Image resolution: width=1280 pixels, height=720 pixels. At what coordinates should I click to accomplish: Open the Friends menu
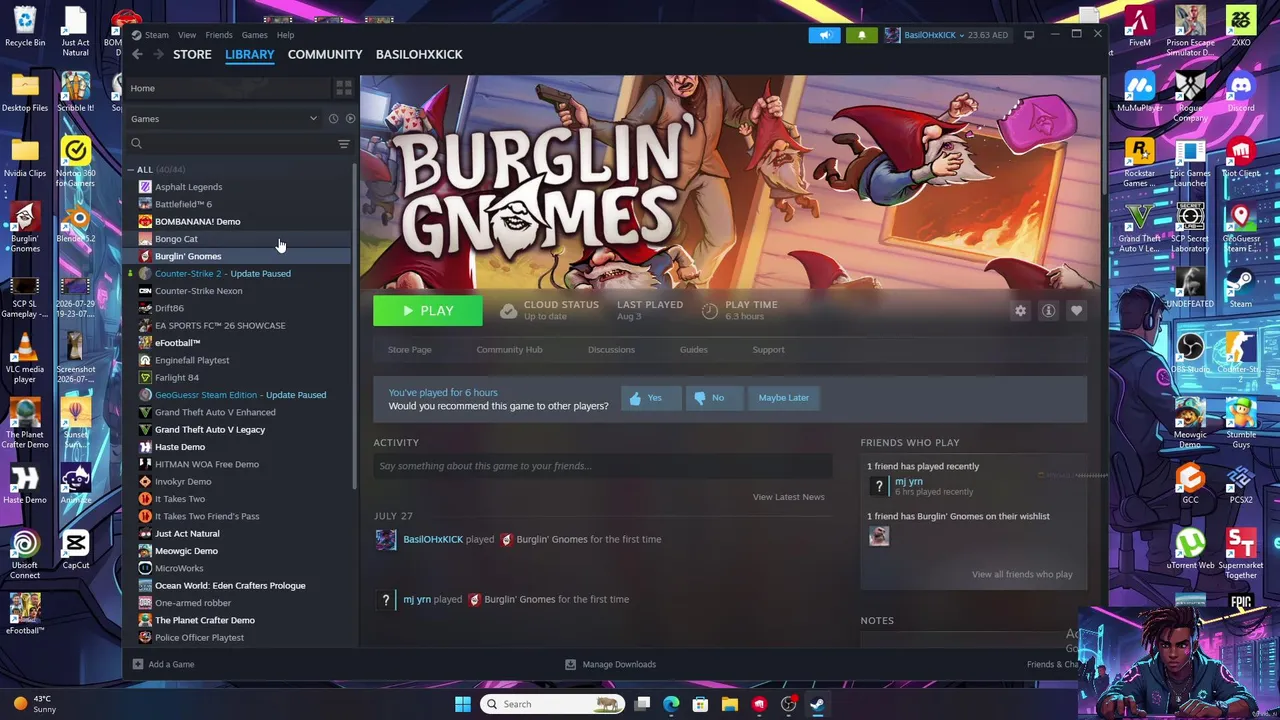219,35
